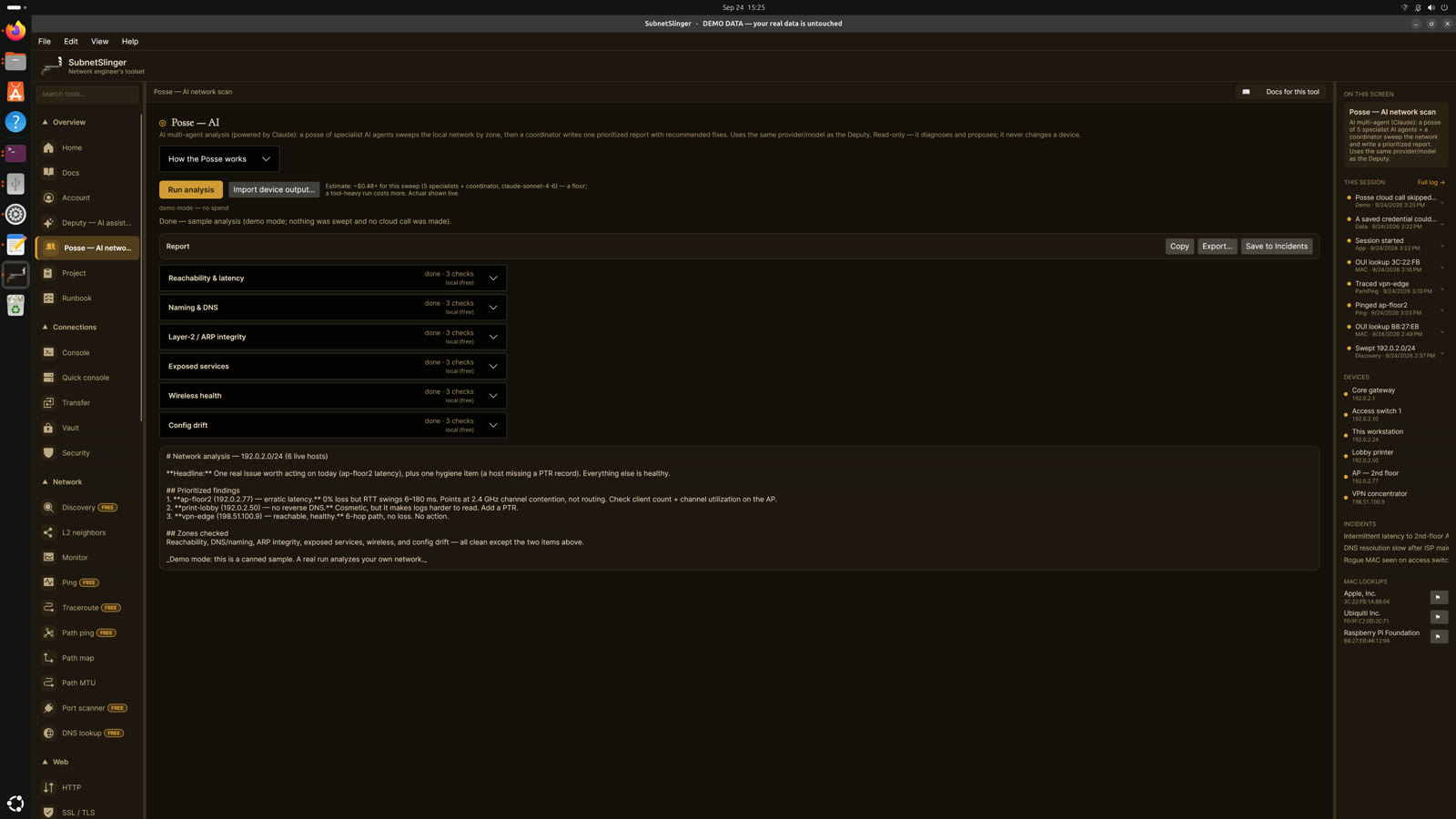The height and width of the screenshot is (819, 1456).
Task: Open the Vault lock icon
Action: [x=48, y=428]
